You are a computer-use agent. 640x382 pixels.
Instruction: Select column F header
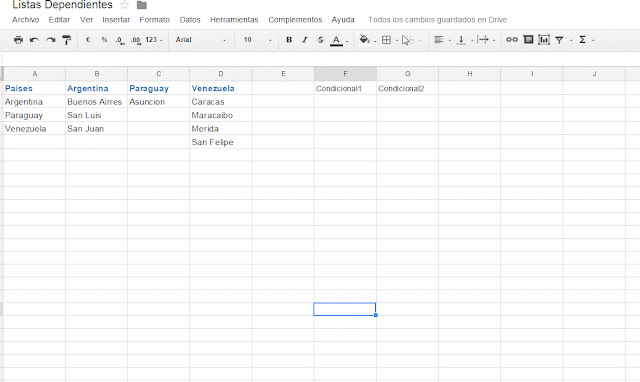(x=345, y=73)
